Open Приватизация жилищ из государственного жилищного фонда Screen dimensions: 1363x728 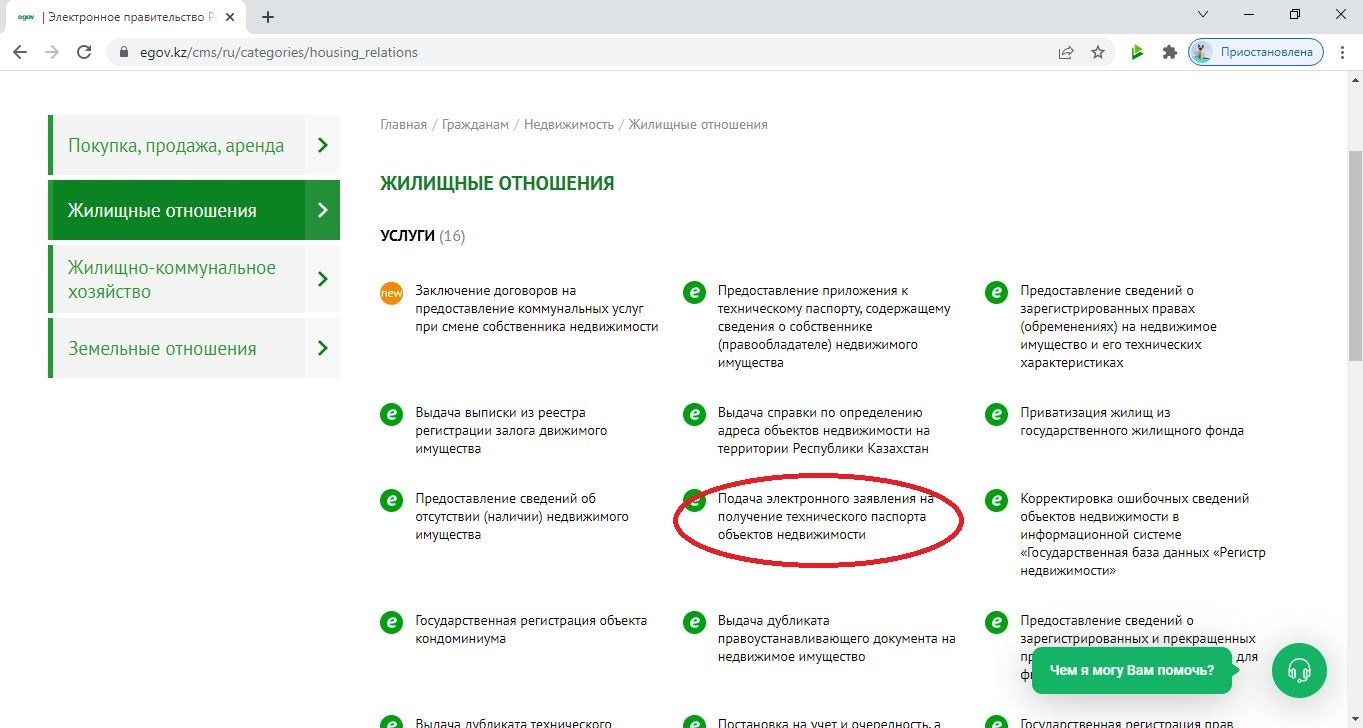click(x=1132, y=422)
